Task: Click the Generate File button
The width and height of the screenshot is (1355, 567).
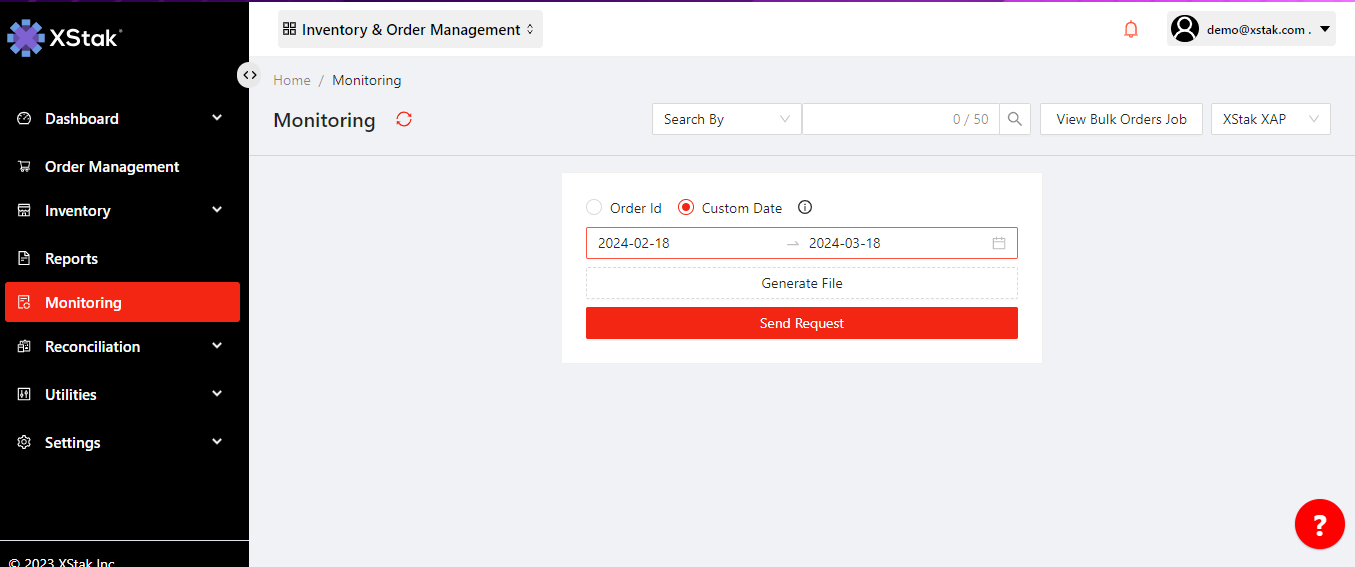Action: (801, 283)
